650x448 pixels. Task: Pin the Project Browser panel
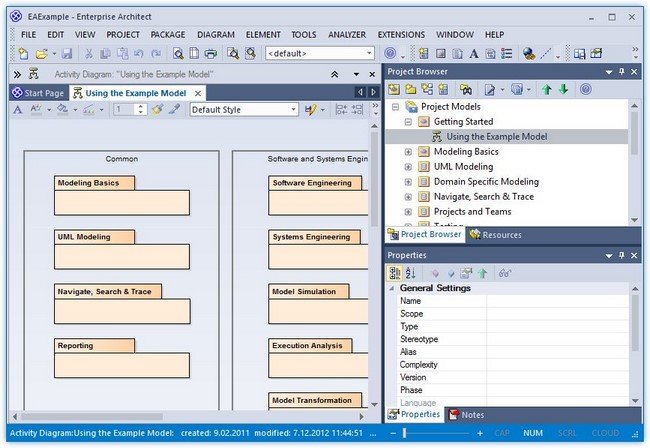[x=621, y=72]
